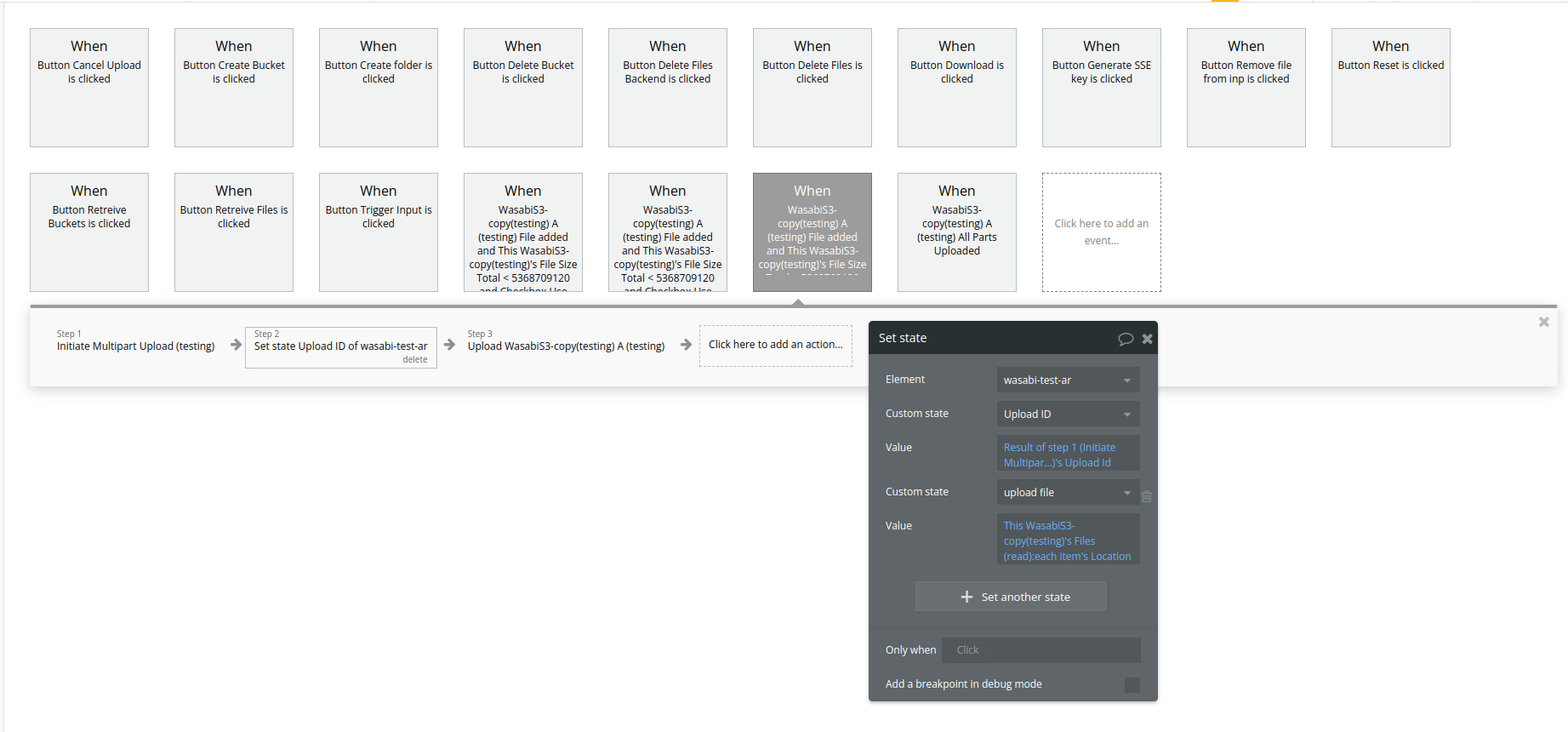Open Button Delete Files is clicked event
1568x732 pixels.
coord(813,88)
